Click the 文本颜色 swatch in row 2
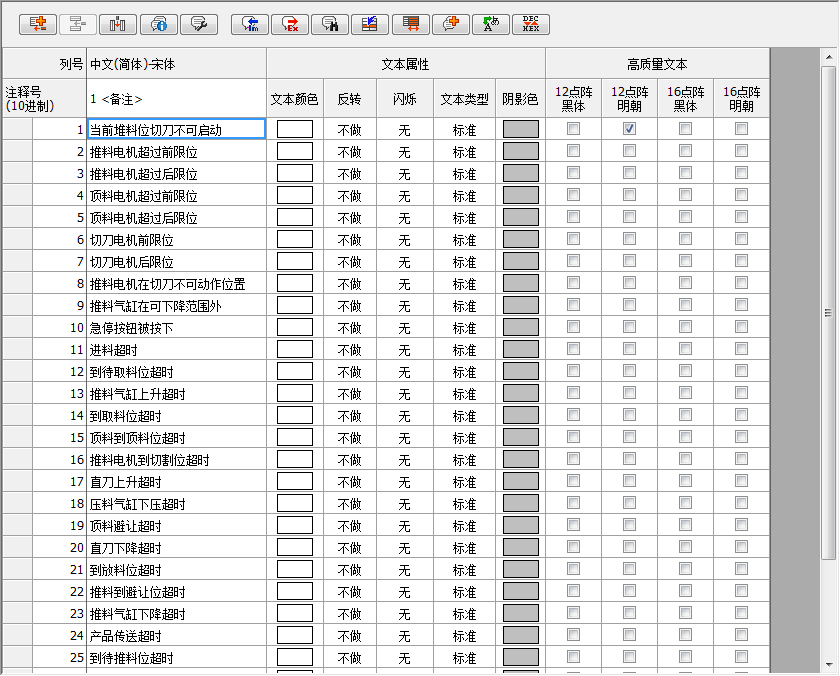 (x=294, y=152)
